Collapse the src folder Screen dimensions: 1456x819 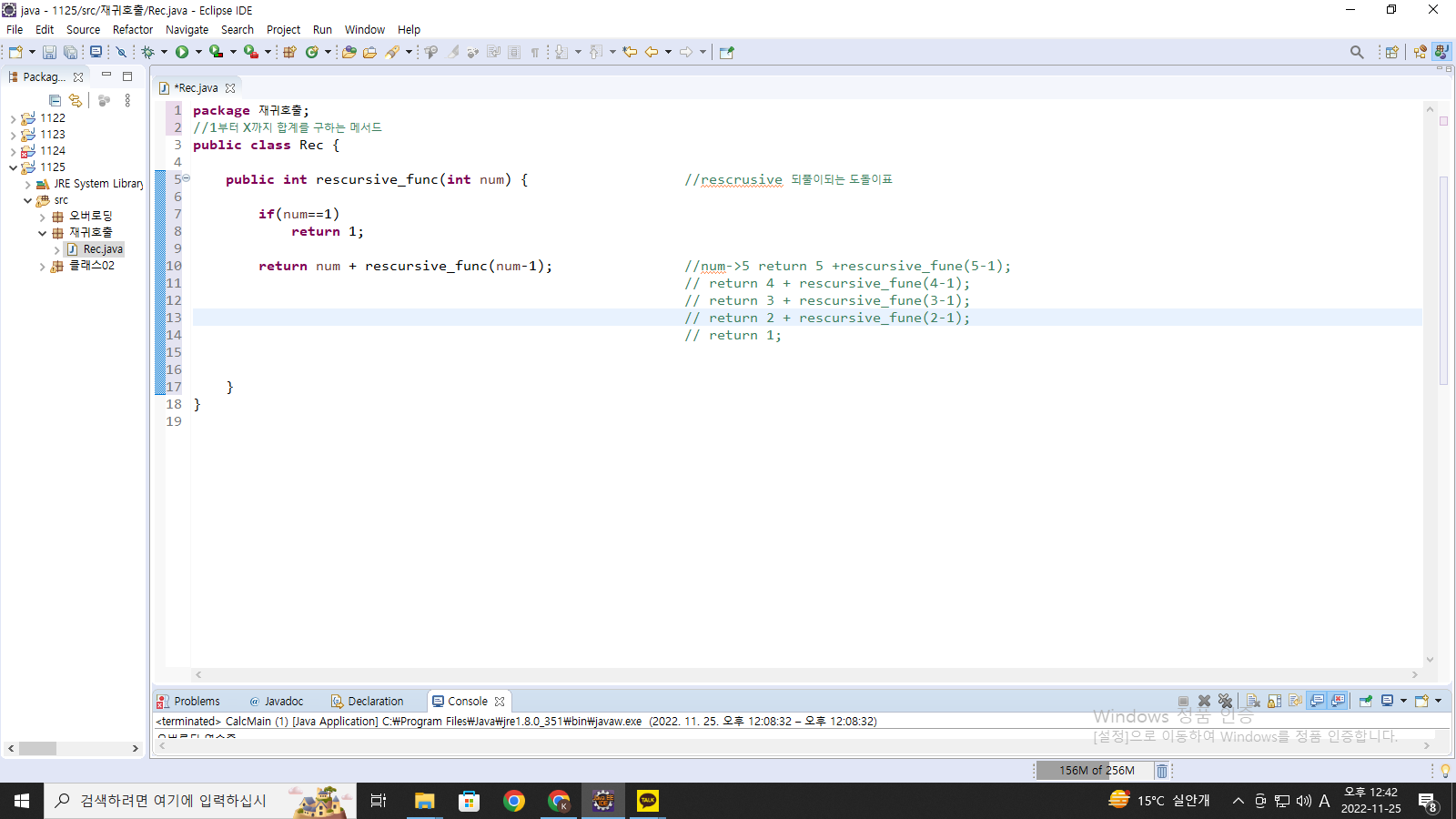(27, 200)
